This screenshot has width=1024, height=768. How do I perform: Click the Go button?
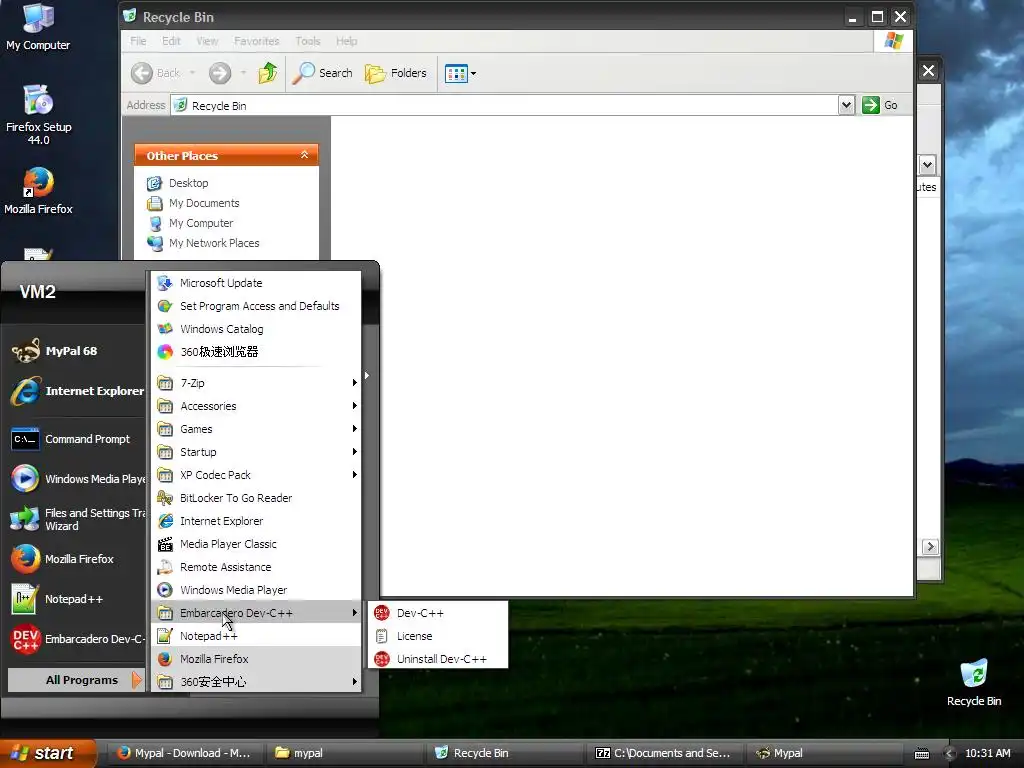[x=880, y=104]
